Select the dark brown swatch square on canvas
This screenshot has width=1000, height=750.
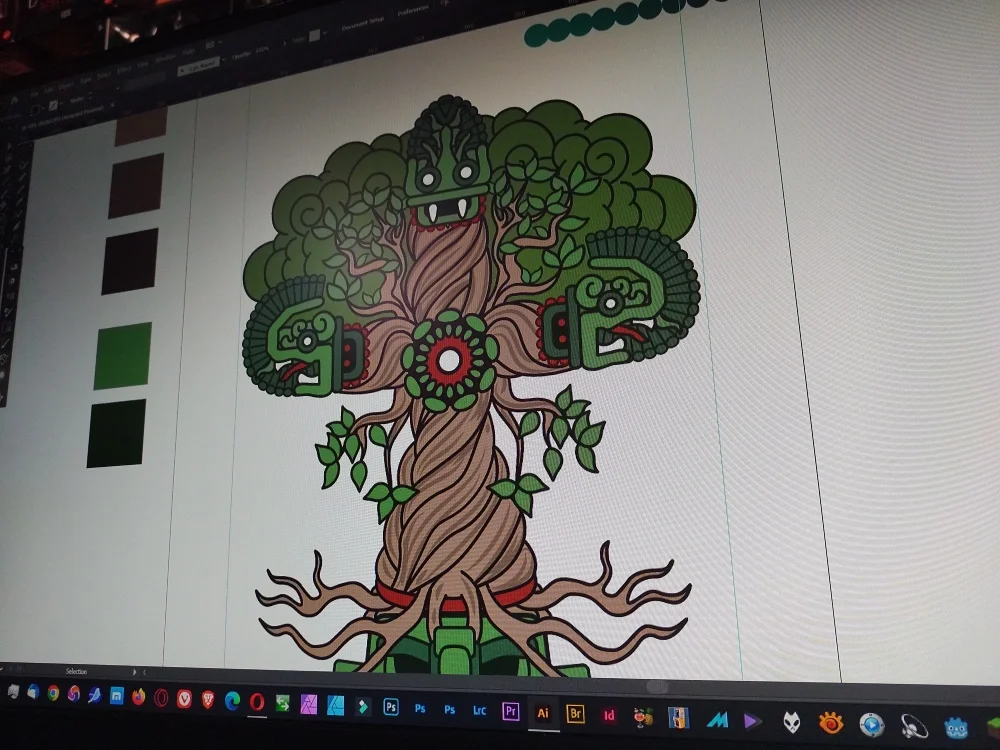point(136,186)
